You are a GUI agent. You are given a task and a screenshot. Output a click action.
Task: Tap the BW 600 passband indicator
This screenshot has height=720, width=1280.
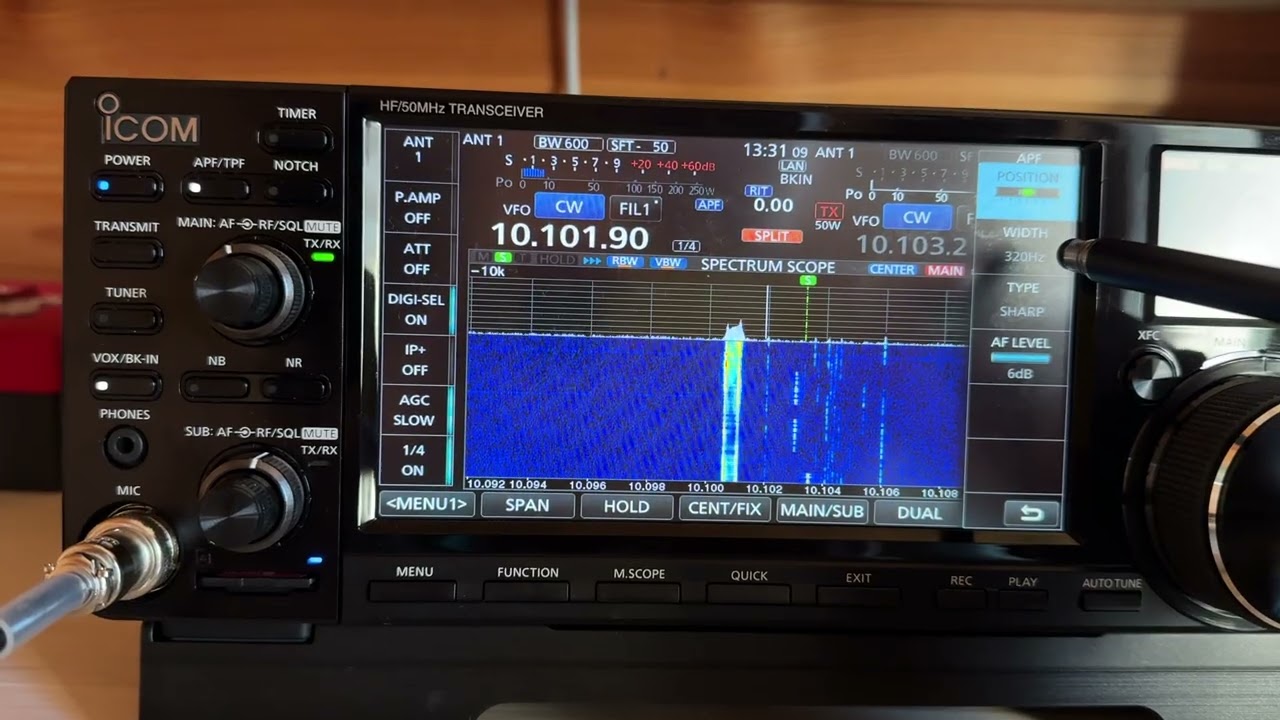pos(568,143)
